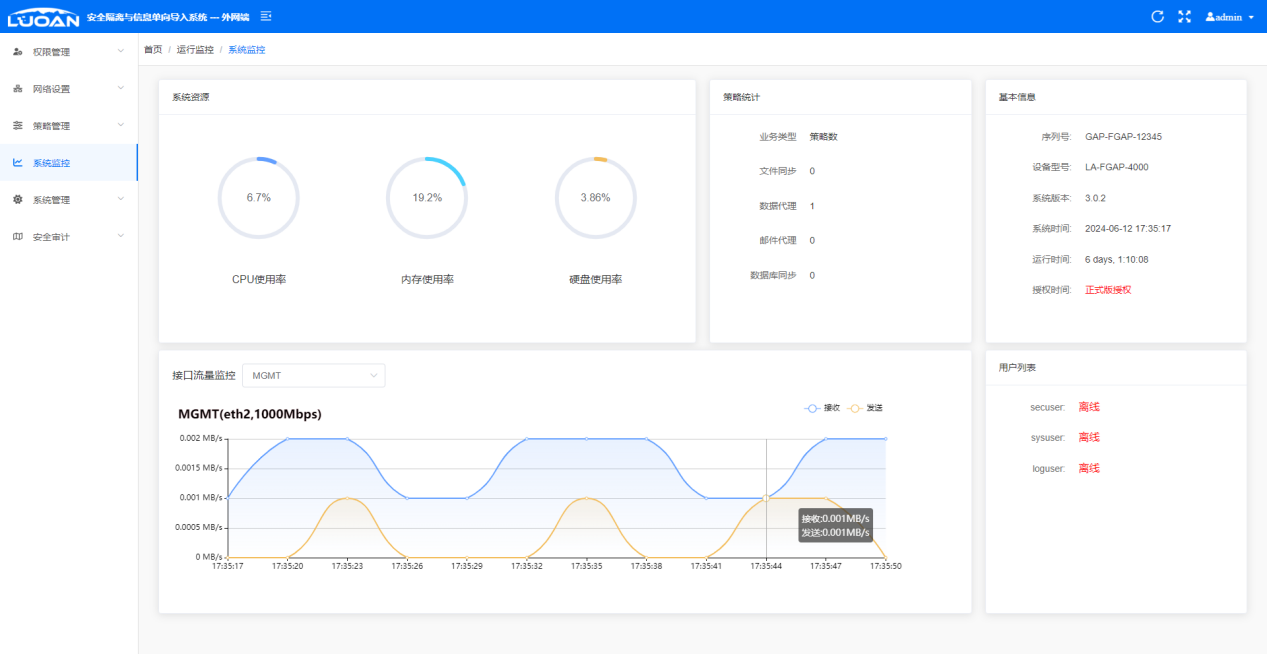The image size is (1267, 654).
Task: Click the 运行监控 breadcrumb
Action: (x=195, y=49)
